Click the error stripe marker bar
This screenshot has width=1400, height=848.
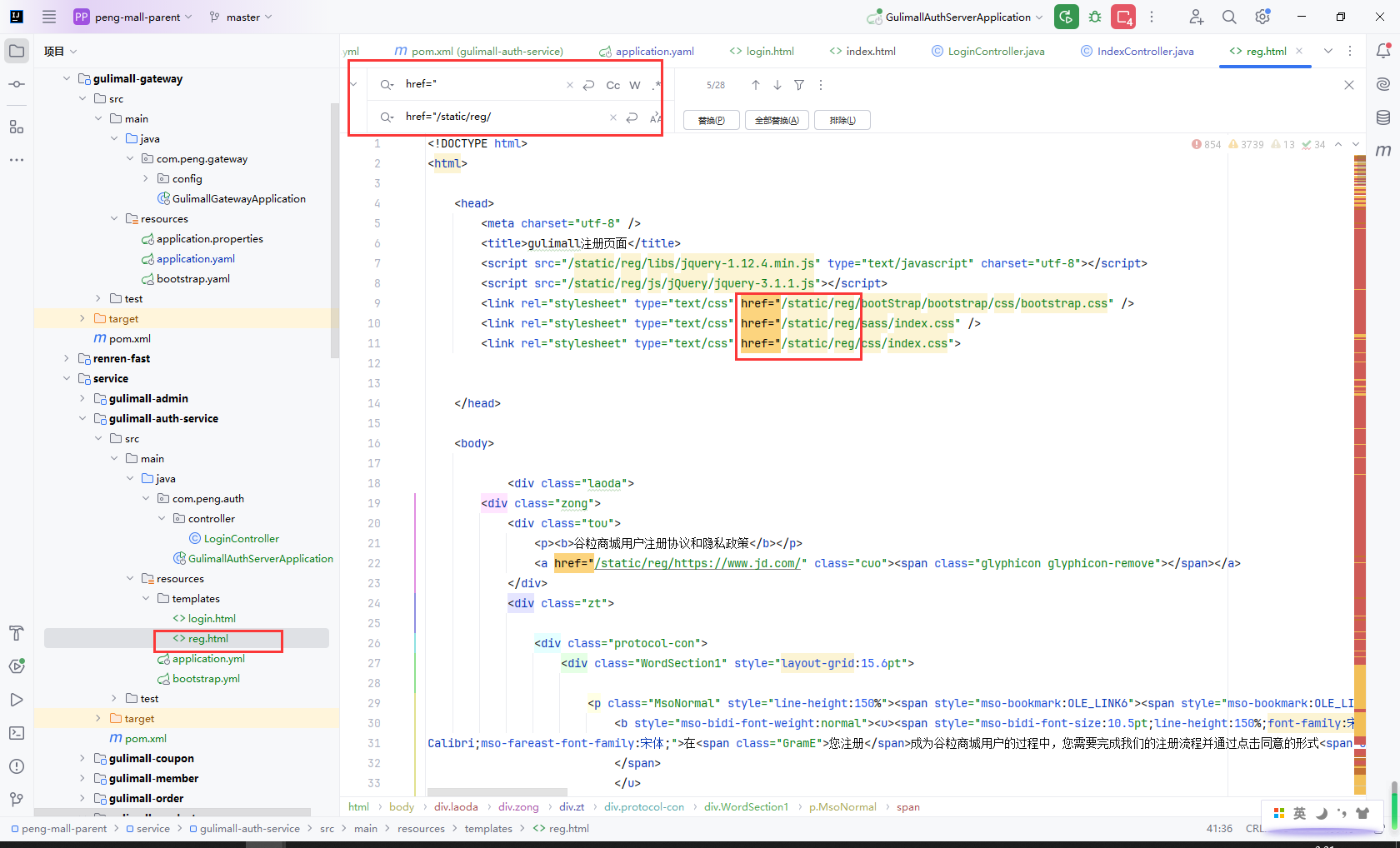(1360, 475)
